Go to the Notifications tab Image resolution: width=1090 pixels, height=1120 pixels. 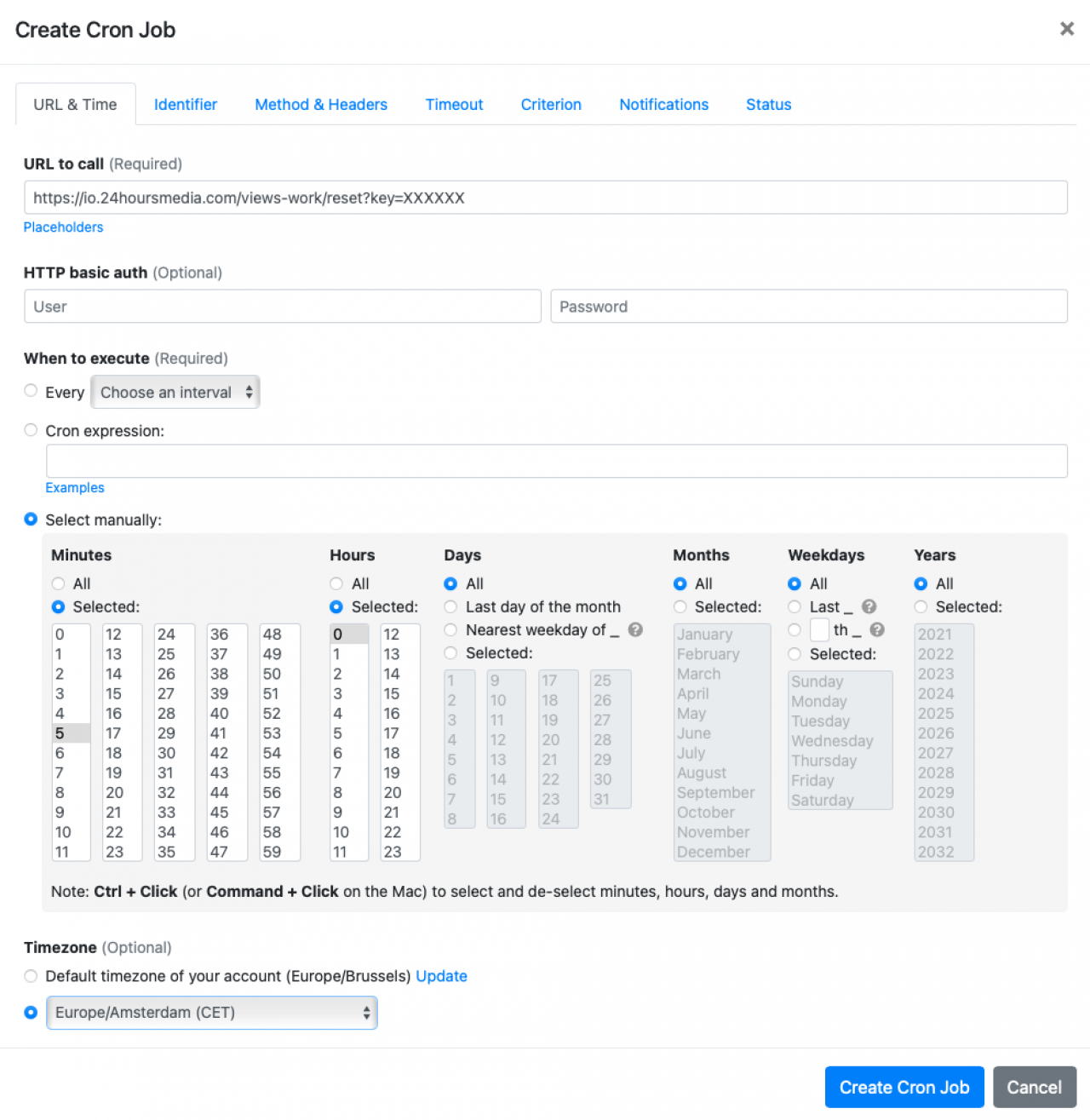[664, 104]
